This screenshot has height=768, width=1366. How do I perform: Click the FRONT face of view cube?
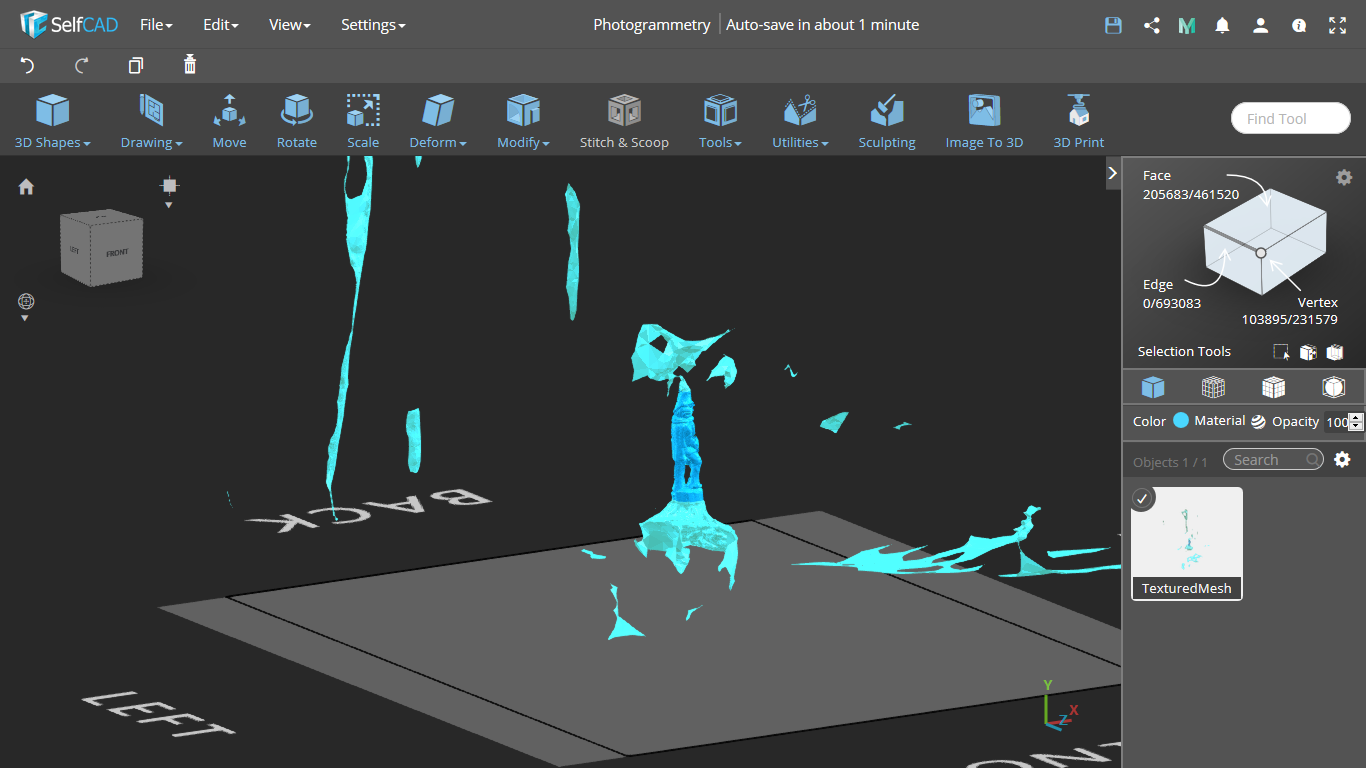pos(116,253)
